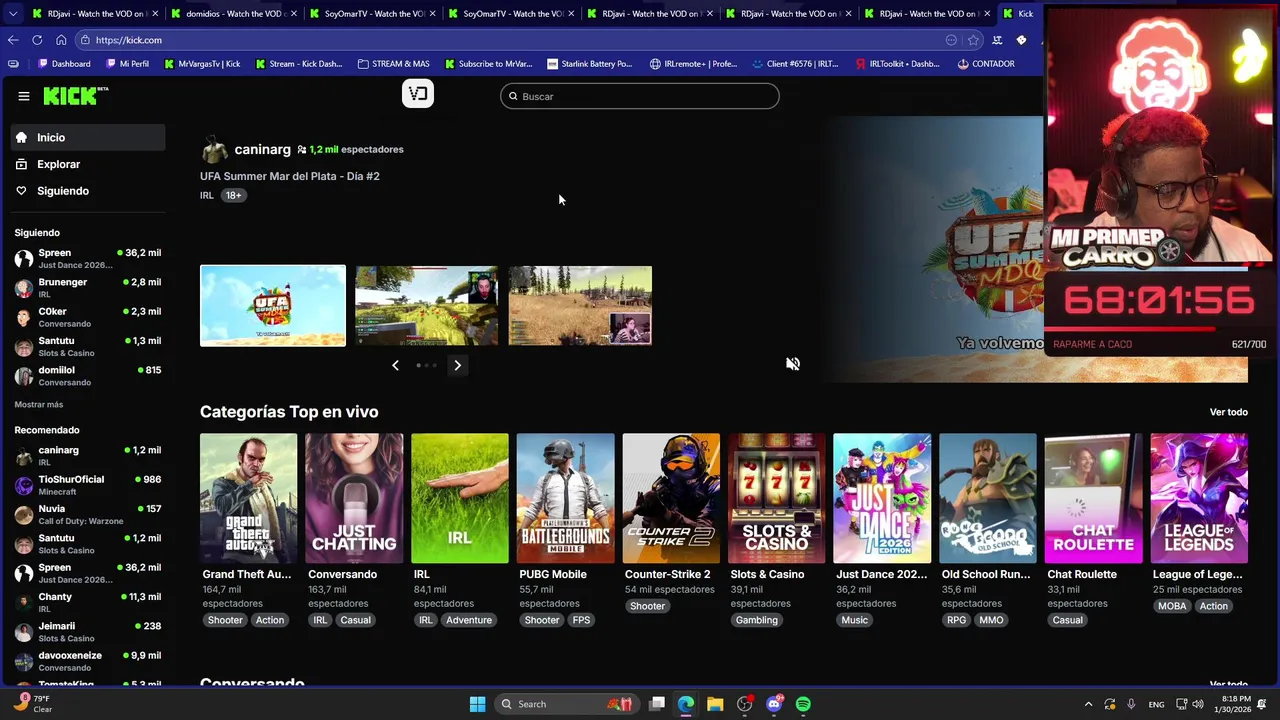Click the RPG tag
This screenshot has height=720, width=1280.
(957, 620)
